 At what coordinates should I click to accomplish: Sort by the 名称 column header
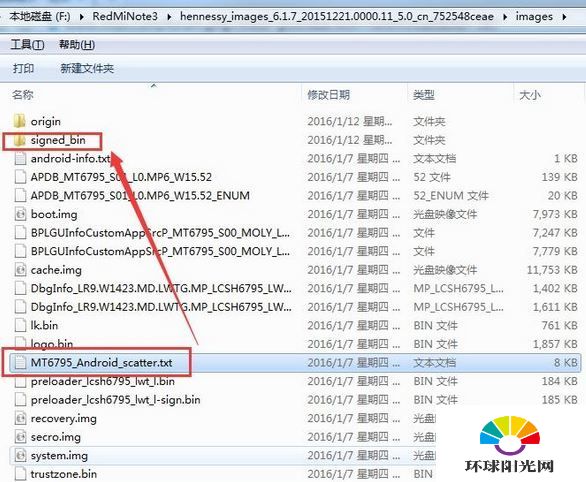coord(23,95)
